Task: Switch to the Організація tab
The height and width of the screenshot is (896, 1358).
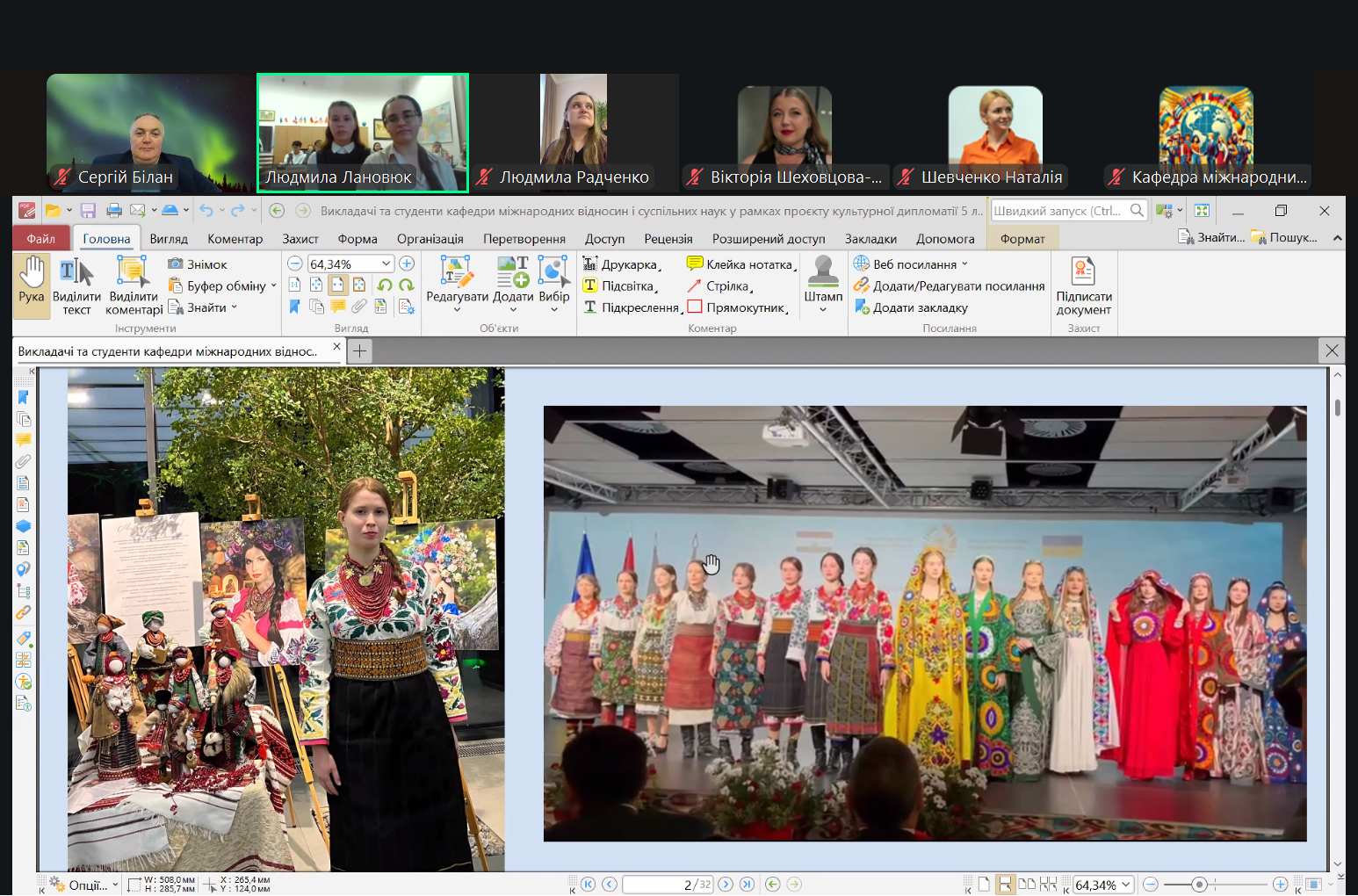Action: click(x=430, y=239)
